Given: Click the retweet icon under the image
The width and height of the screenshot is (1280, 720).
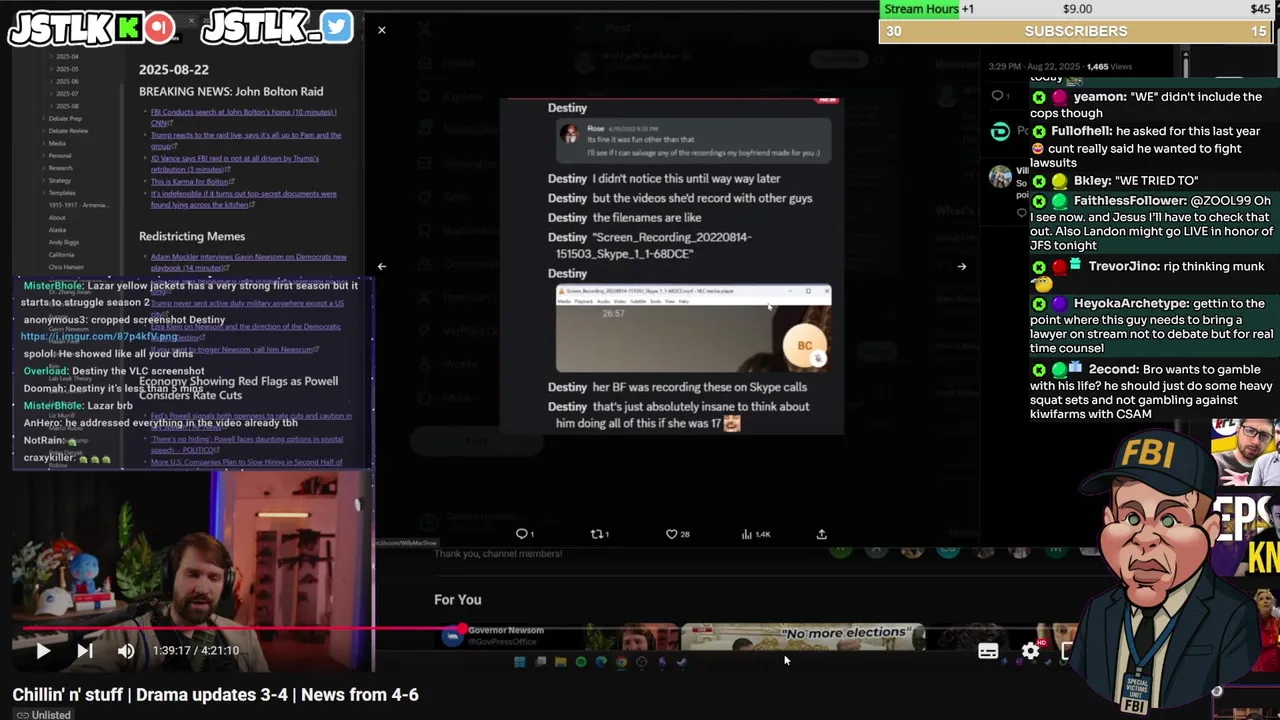Looking at the screenshot, I should [x=596, y=534].
